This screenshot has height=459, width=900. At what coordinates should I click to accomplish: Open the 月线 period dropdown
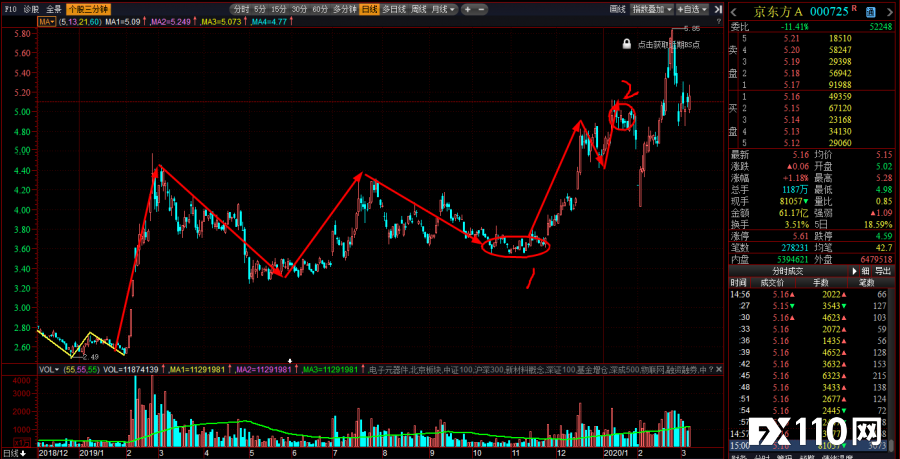coord(443,9)
